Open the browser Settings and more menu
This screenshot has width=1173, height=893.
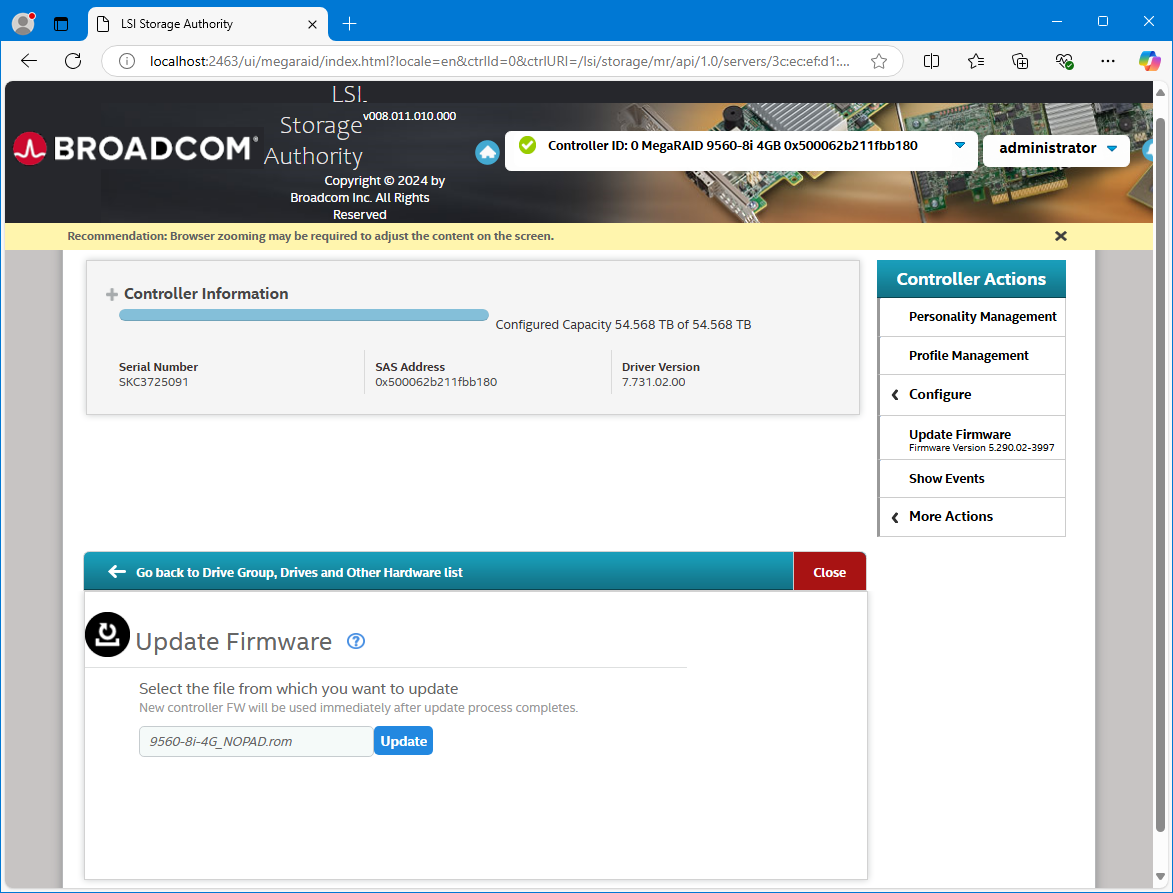[1108, 61]
